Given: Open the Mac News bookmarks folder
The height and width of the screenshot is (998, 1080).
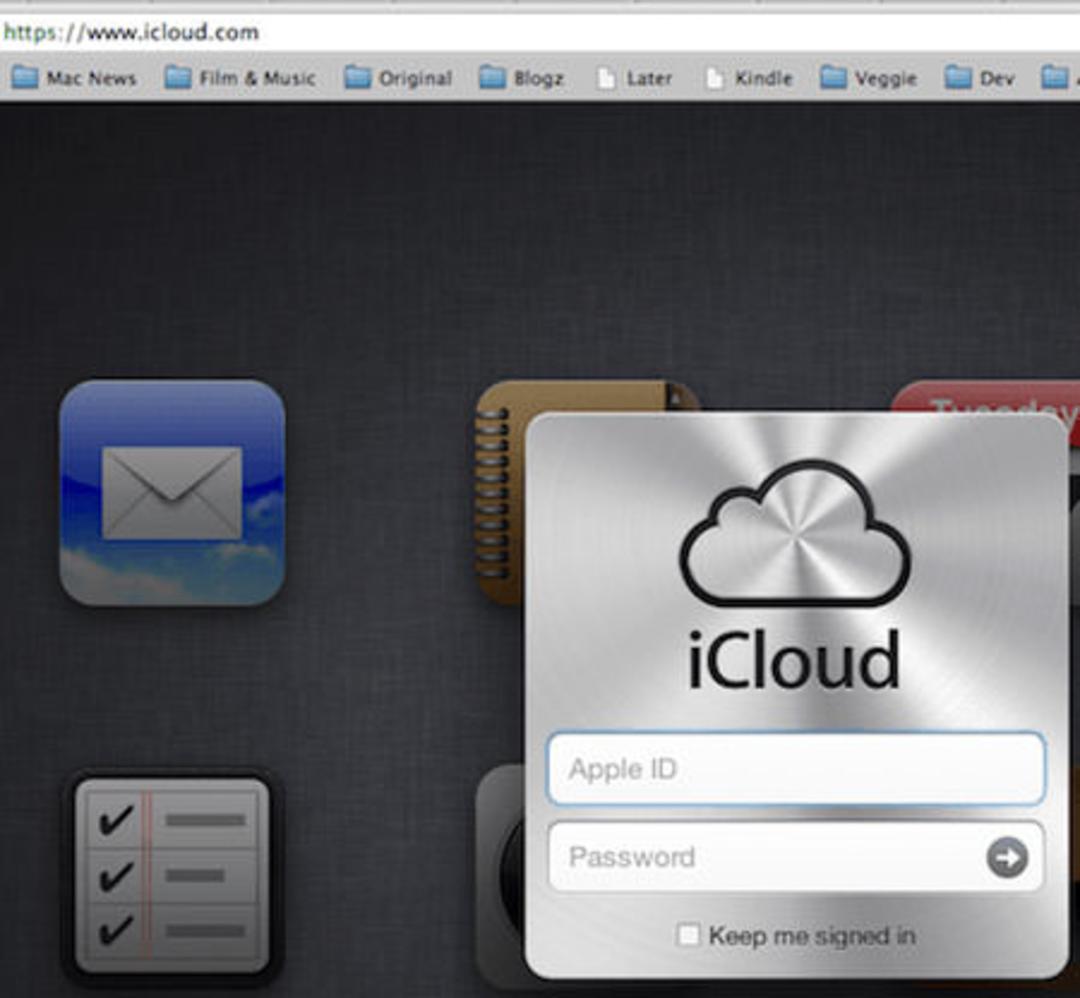Looking at the screenshot, I should [x=74, y=78].
